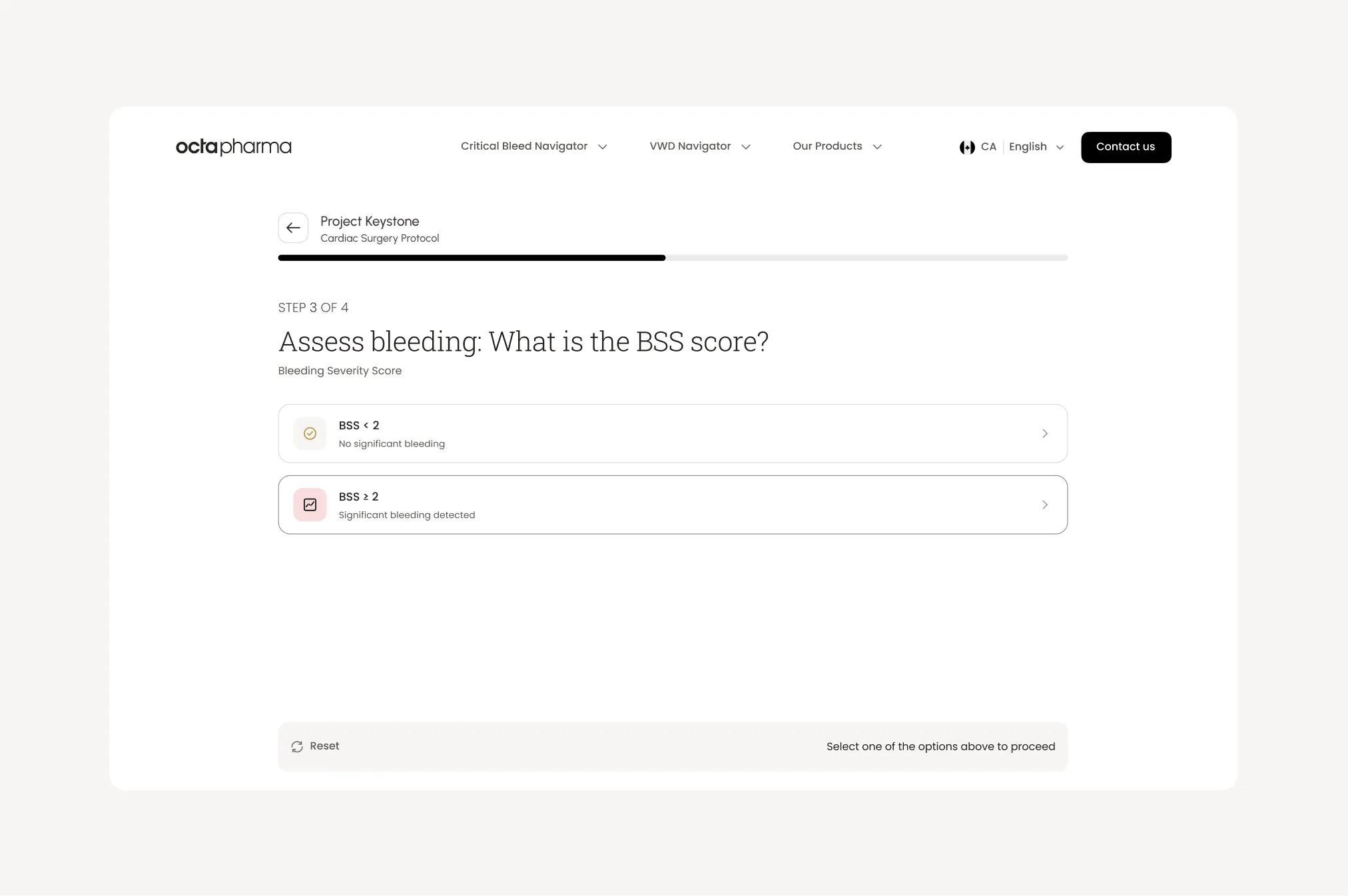Expand the Critical Bleed Navigator dropdown arrow
1348x896 pixels.
coord(603,147)
